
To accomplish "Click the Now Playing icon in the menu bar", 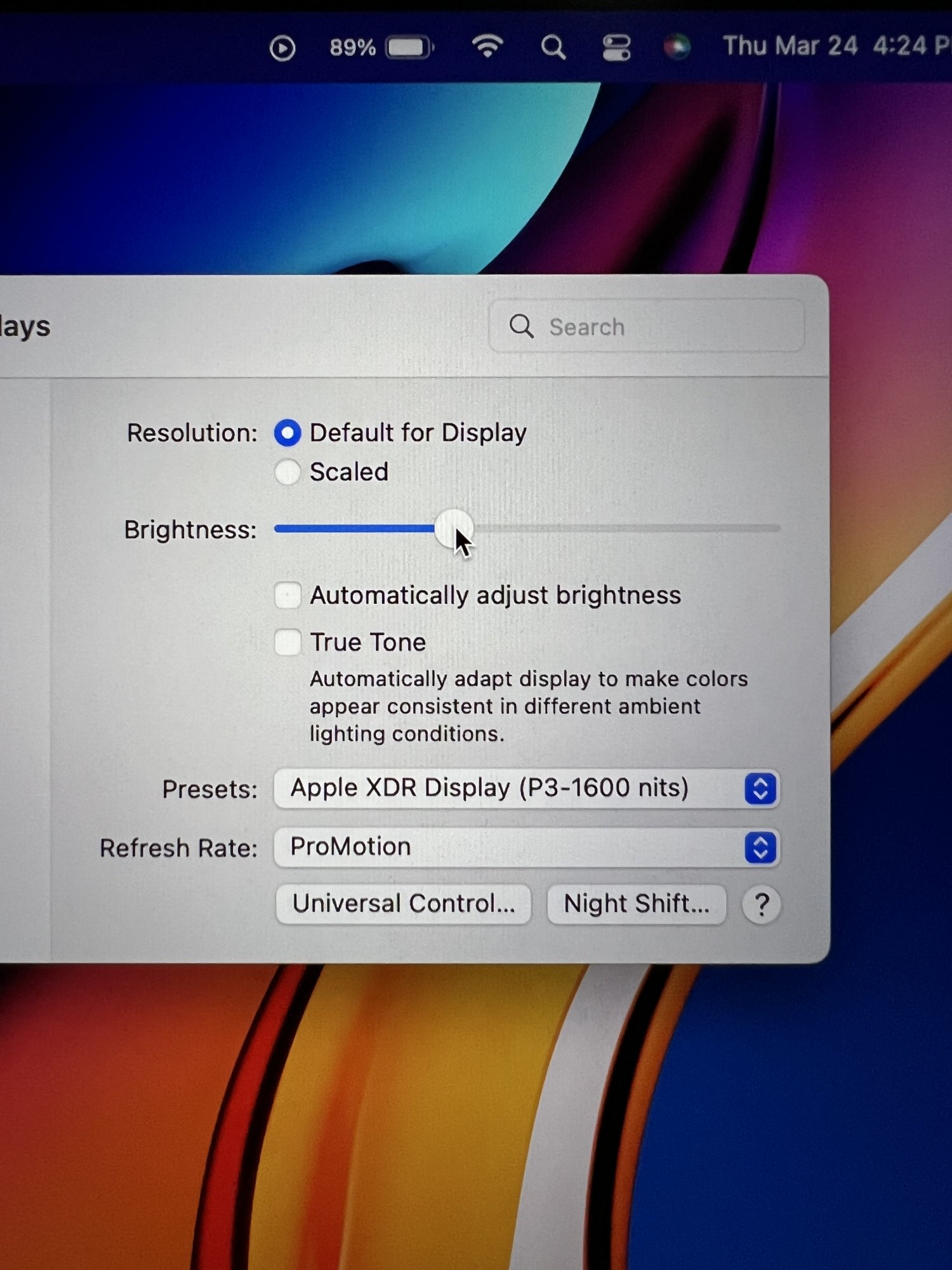I will (282, 48).
